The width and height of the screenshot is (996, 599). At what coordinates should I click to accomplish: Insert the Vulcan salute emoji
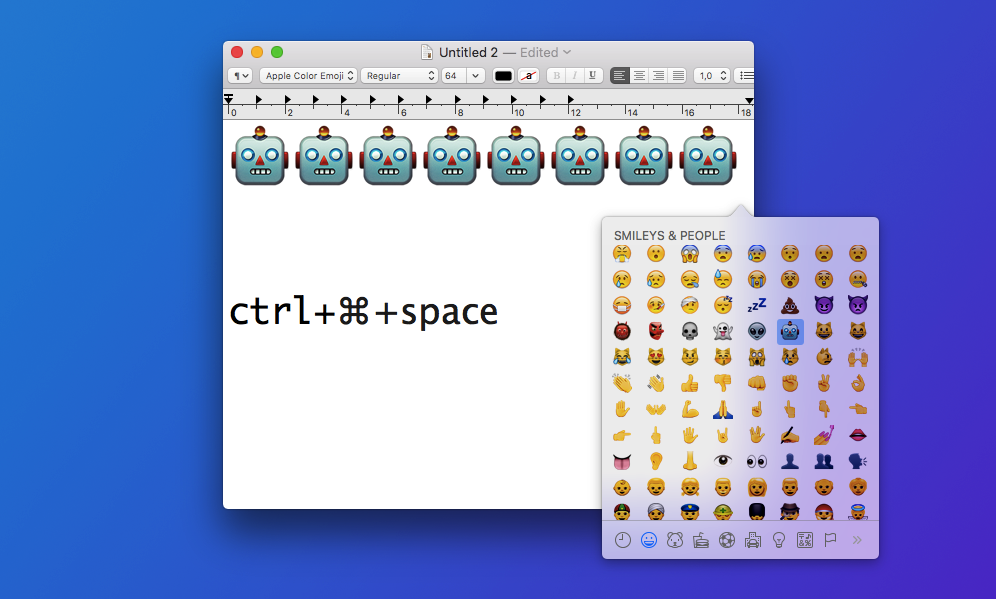[757, 436]
